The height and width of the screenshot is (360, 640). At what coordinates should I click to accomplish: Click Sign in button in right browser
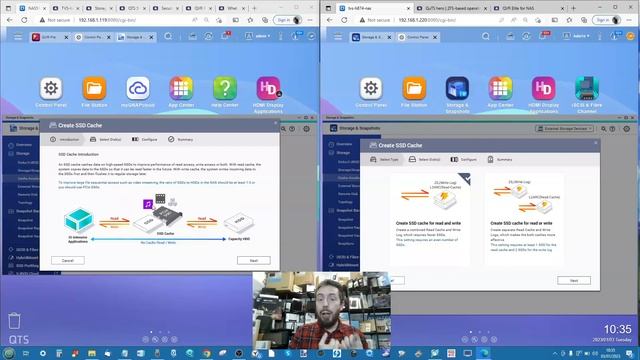(x=607, y=20)
